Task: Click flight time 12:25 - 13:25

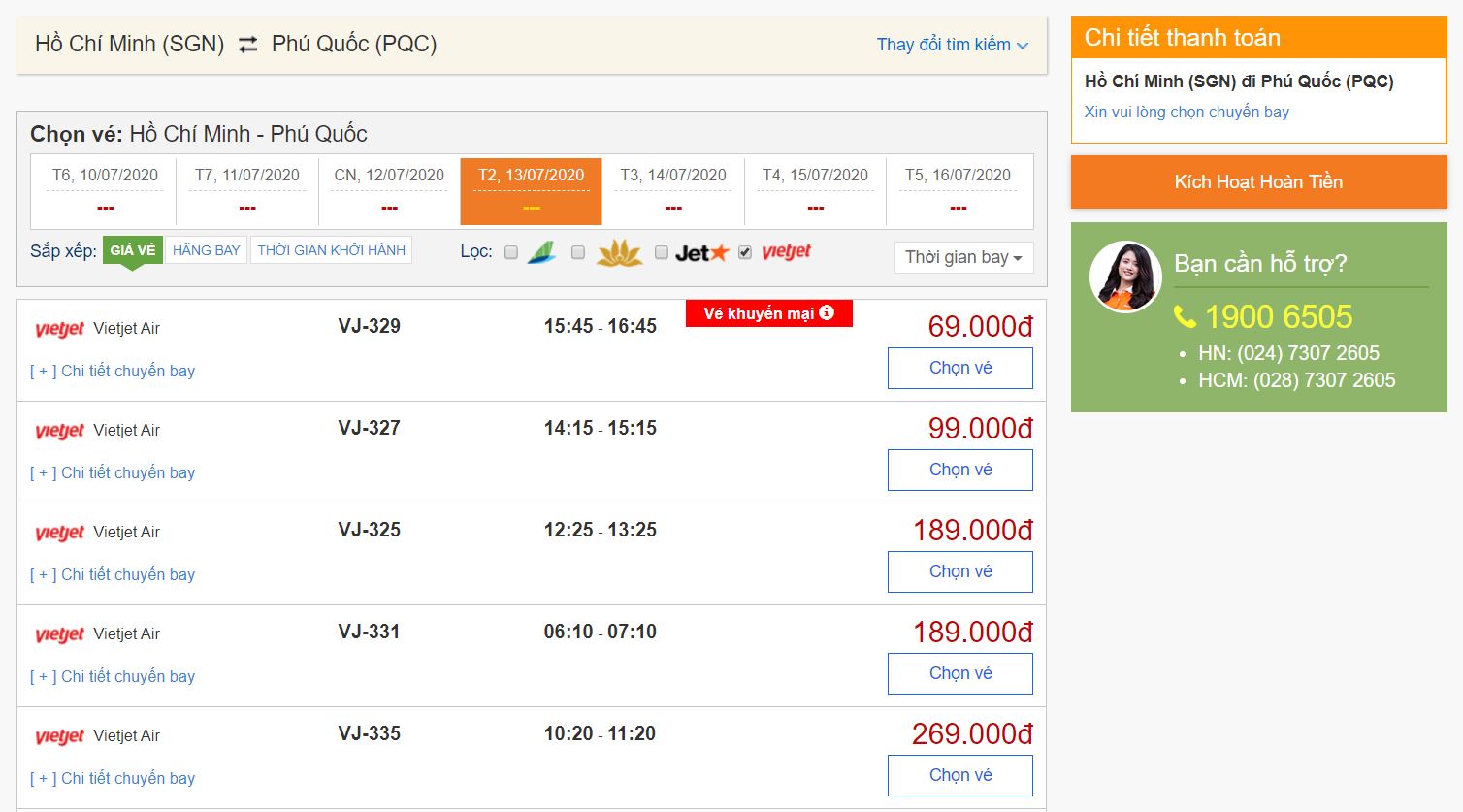Action: pos(600,530)
